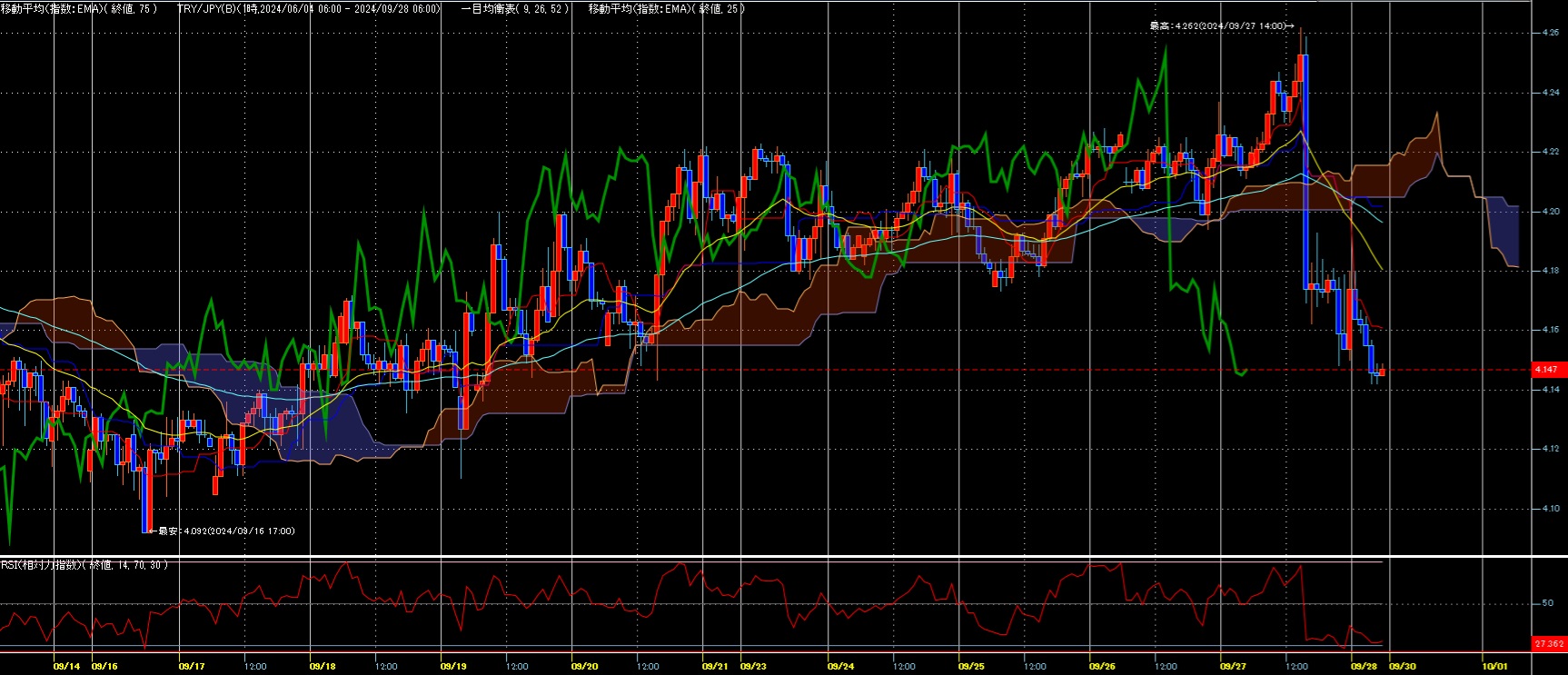Click the 09/23 date label on time axis

tap(753, 666)
